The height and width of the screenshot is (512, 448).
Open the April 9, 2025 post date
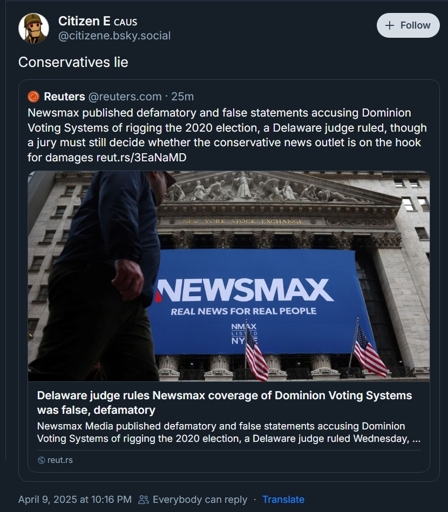[x=75, y=499]
